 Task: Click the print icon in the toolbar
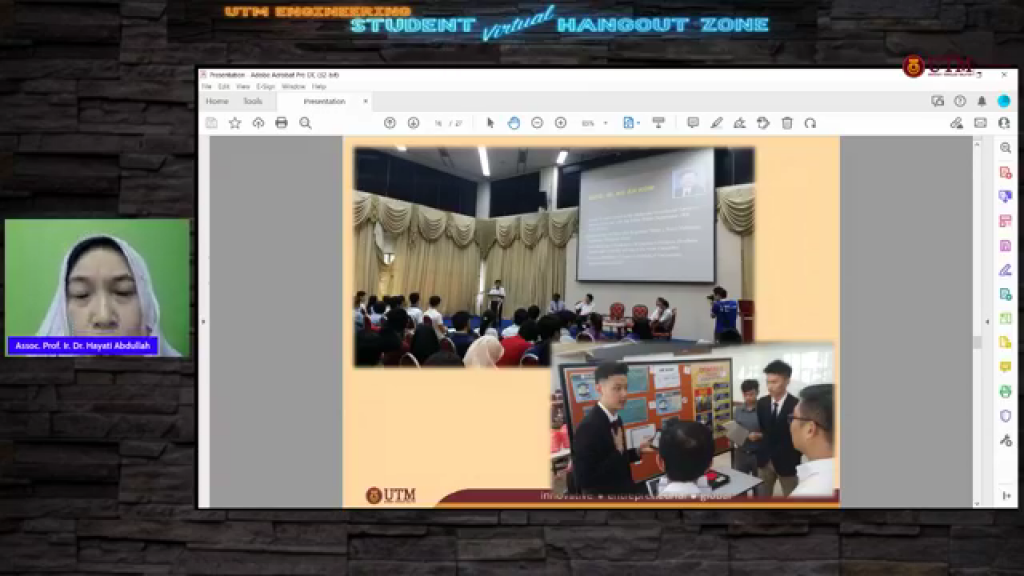[x=281, y=123]
